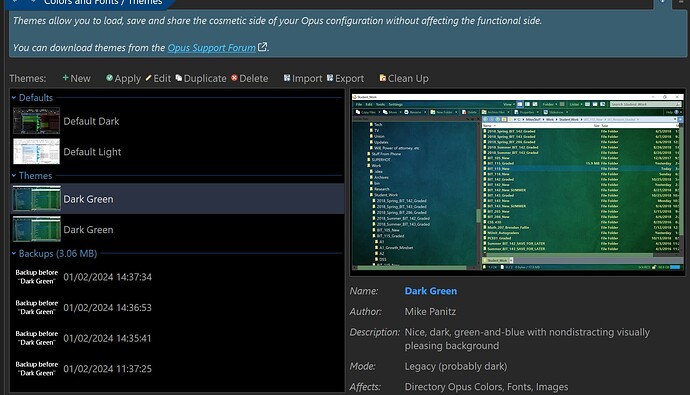Image resolution: width=690 pixels, height=395 pixels.
Task: Click the Export disk icon
Action: click(330, 78)
